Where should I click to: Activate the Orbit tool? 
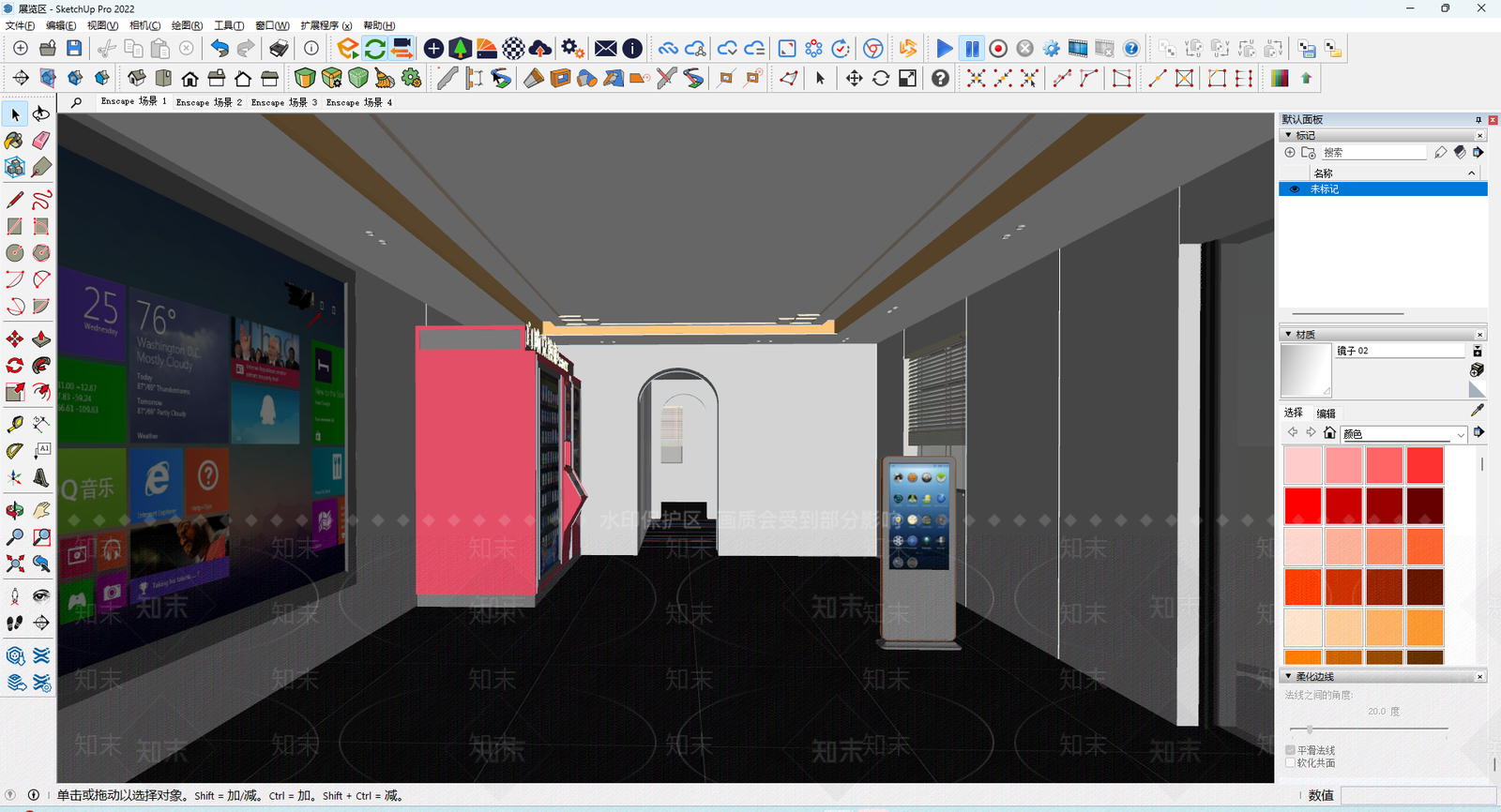click(14, 510)
